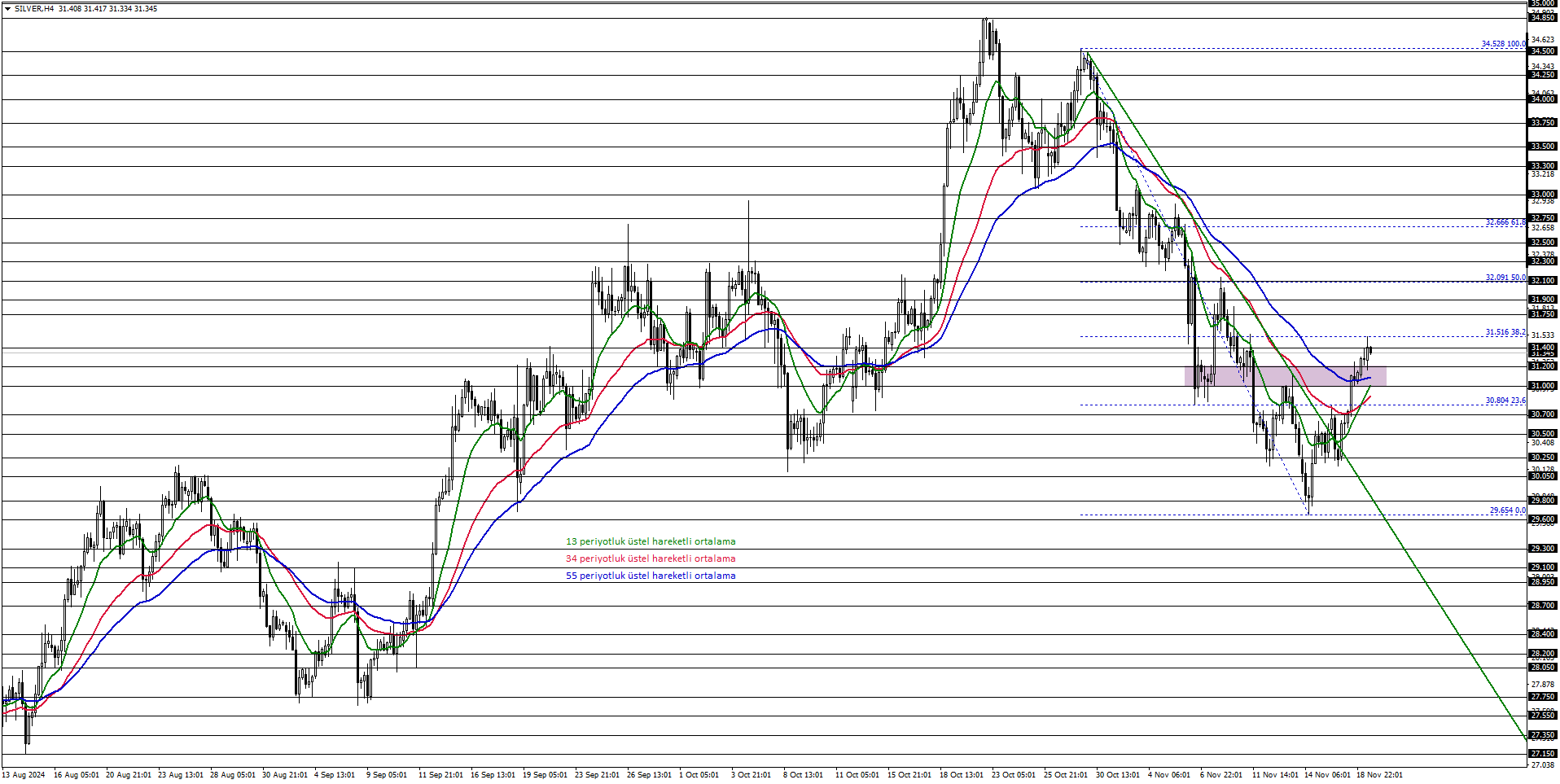Viewport: 1560px width, 784px height.
Task: Click the 34.500 horizontal line price tag
Action: coord(1543,51)
